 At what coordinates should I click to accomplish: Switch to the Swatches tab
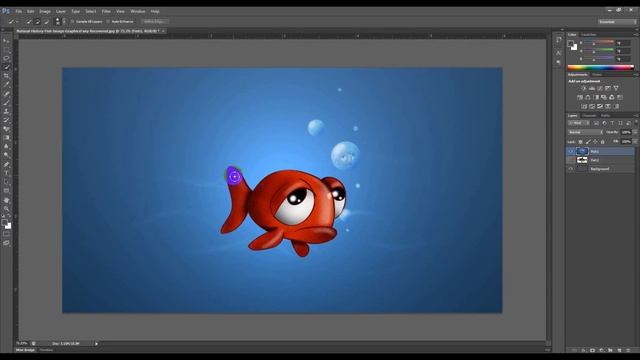pos(589,35)
